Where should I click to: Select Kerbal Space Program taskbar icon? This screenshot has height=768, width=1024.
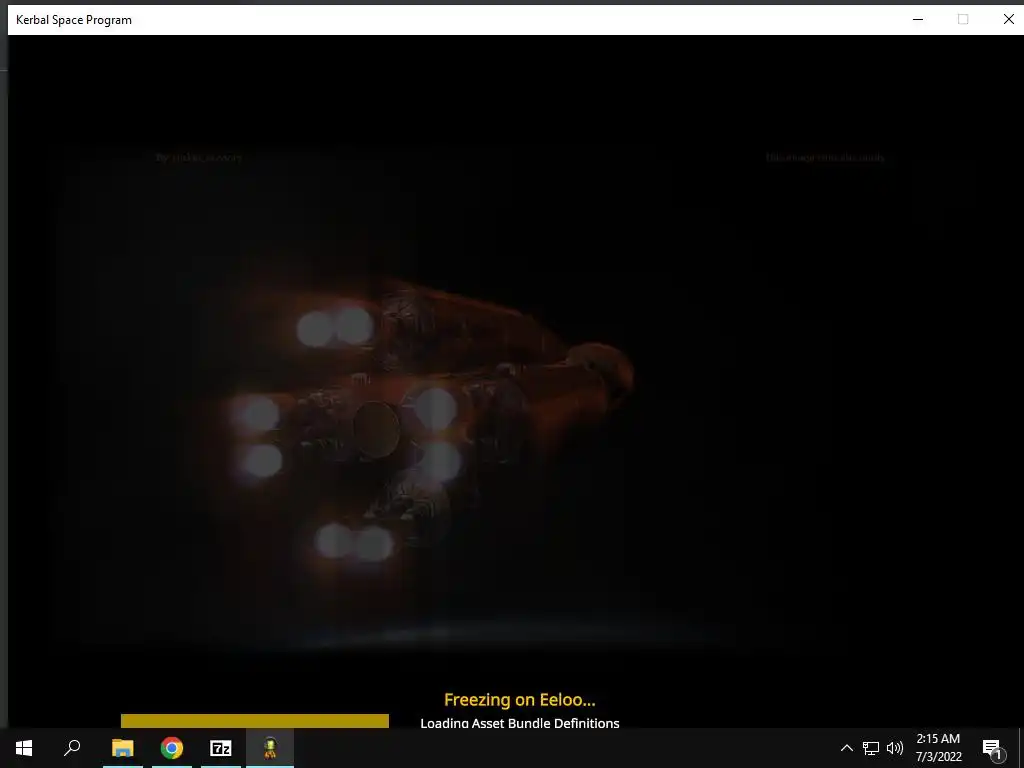tap(270, 748)
